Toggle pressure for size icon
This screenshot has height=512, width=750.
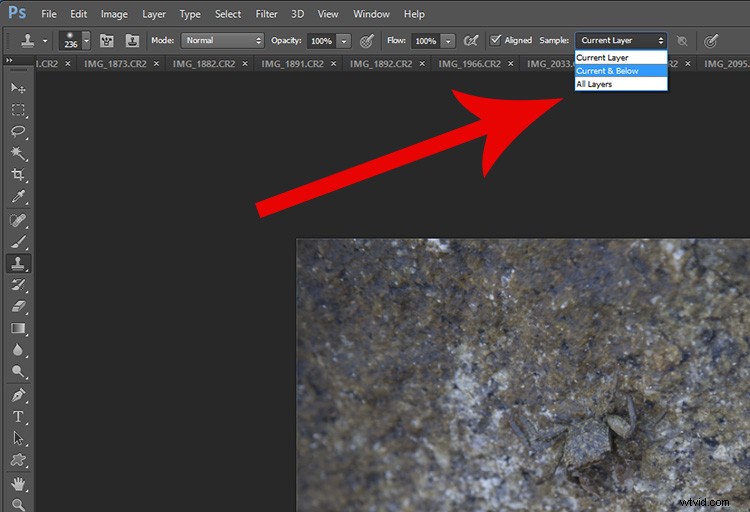711,41
